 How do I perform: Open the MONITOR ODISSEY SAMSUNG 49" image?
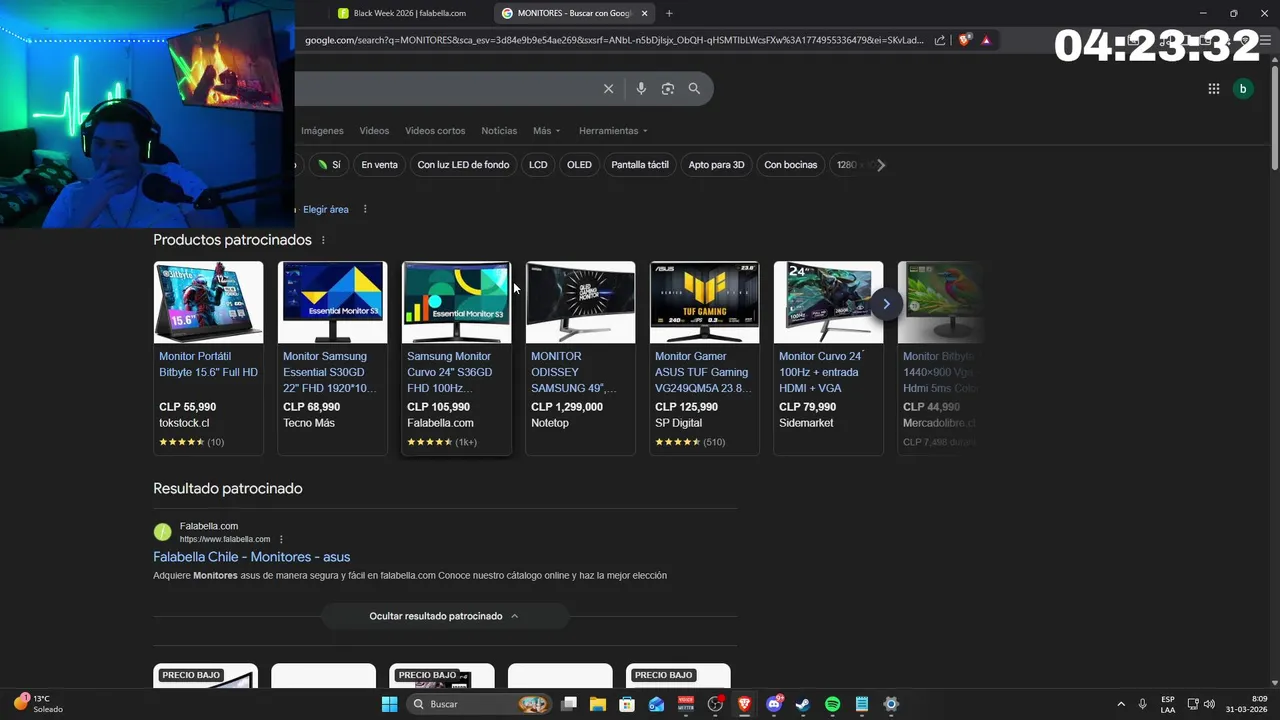pyautogui.click(x=580, y=302)
